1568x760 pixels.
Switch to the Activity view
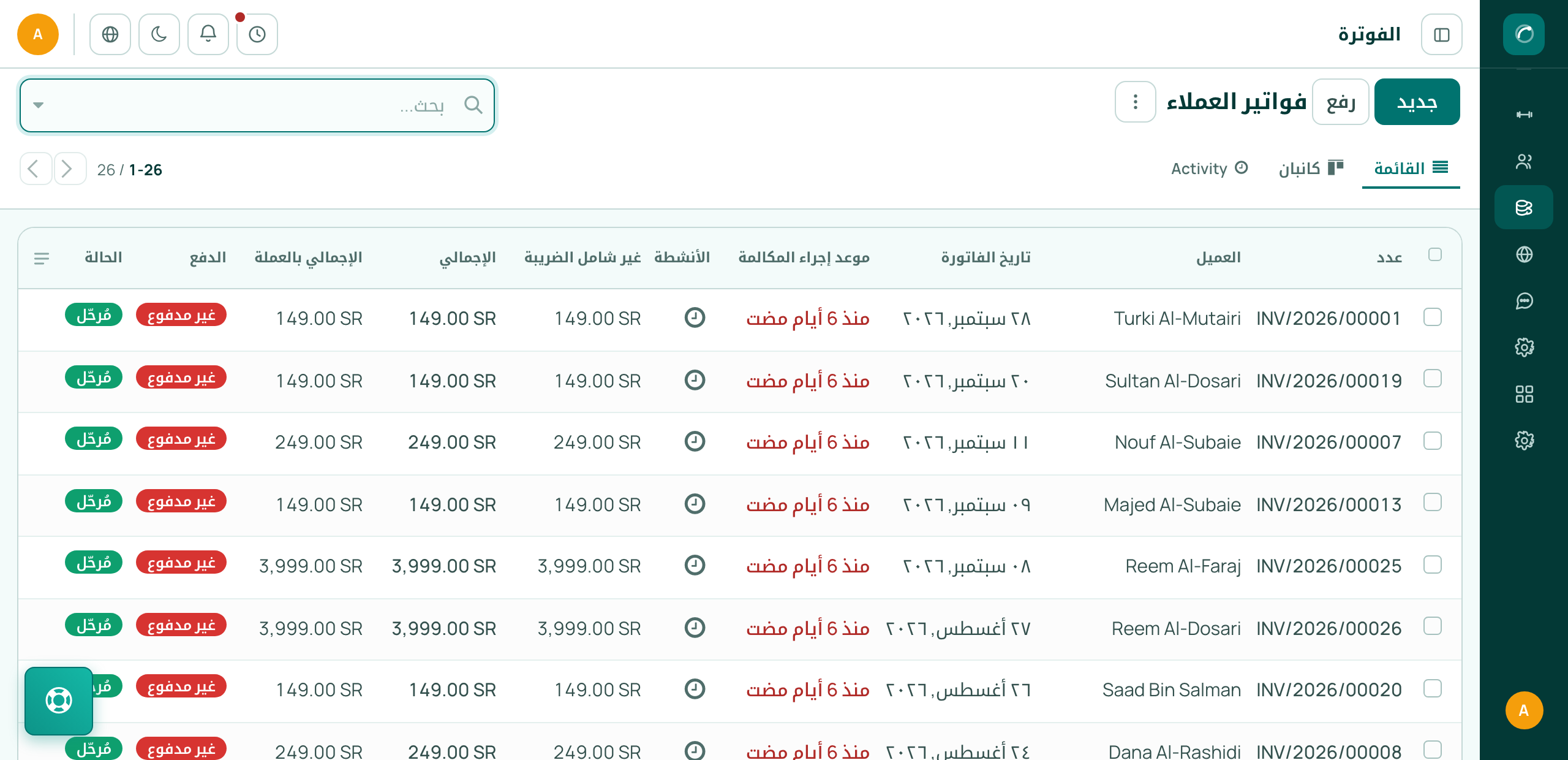(x=1209, y=168)
